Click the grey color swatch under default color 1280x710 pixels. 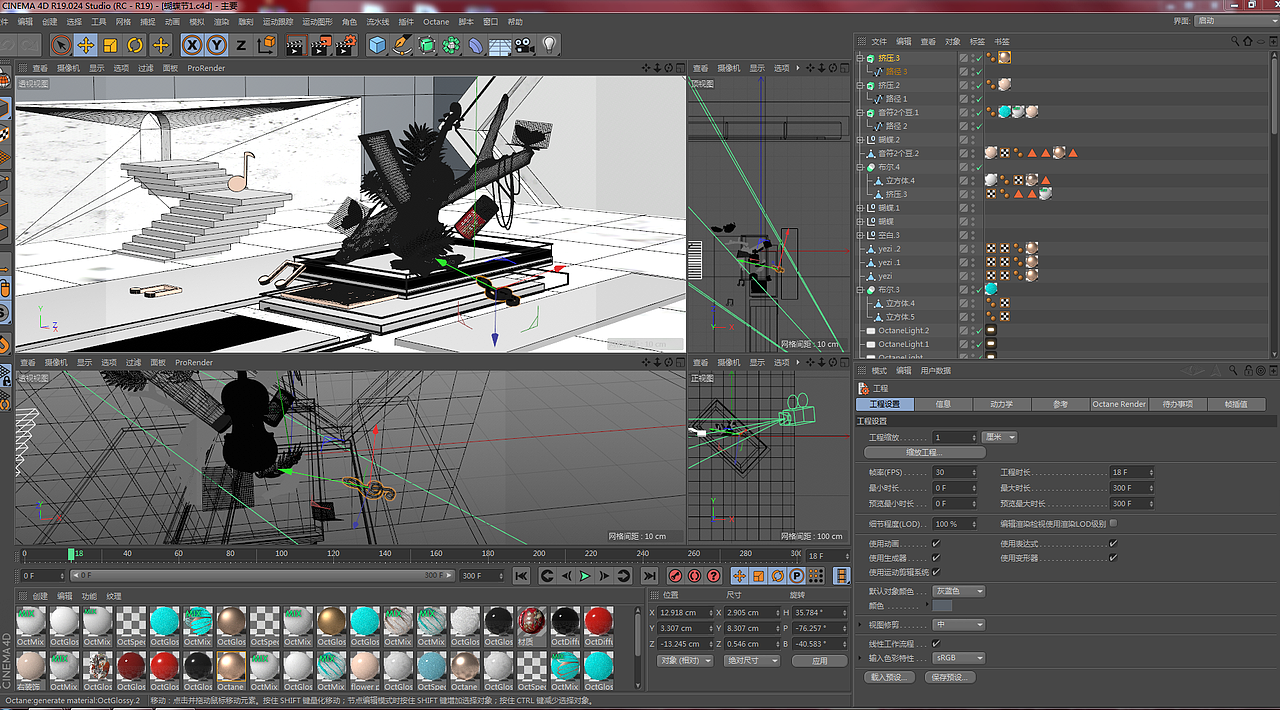tap(943, 605)
